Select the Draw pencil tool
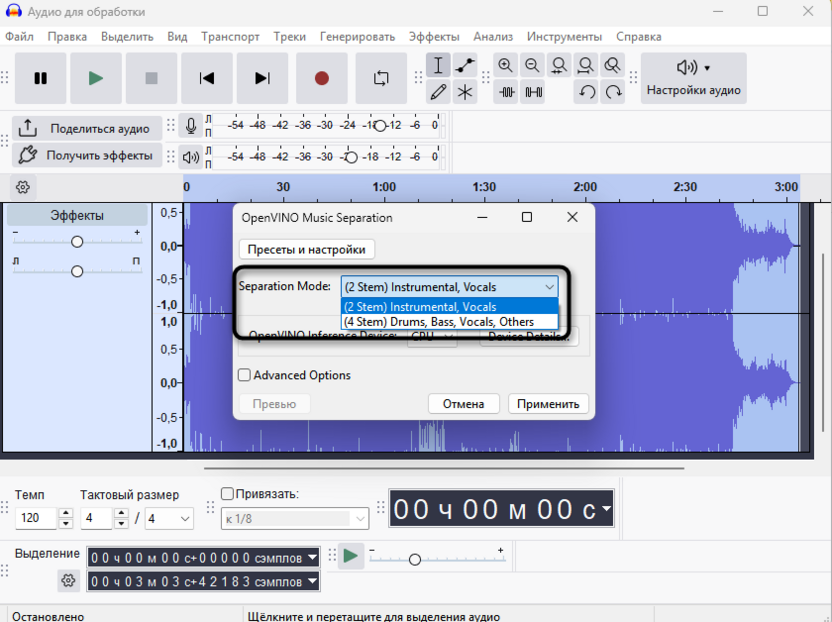This screenshot has height=622, width=832. [x=438, y=92]
